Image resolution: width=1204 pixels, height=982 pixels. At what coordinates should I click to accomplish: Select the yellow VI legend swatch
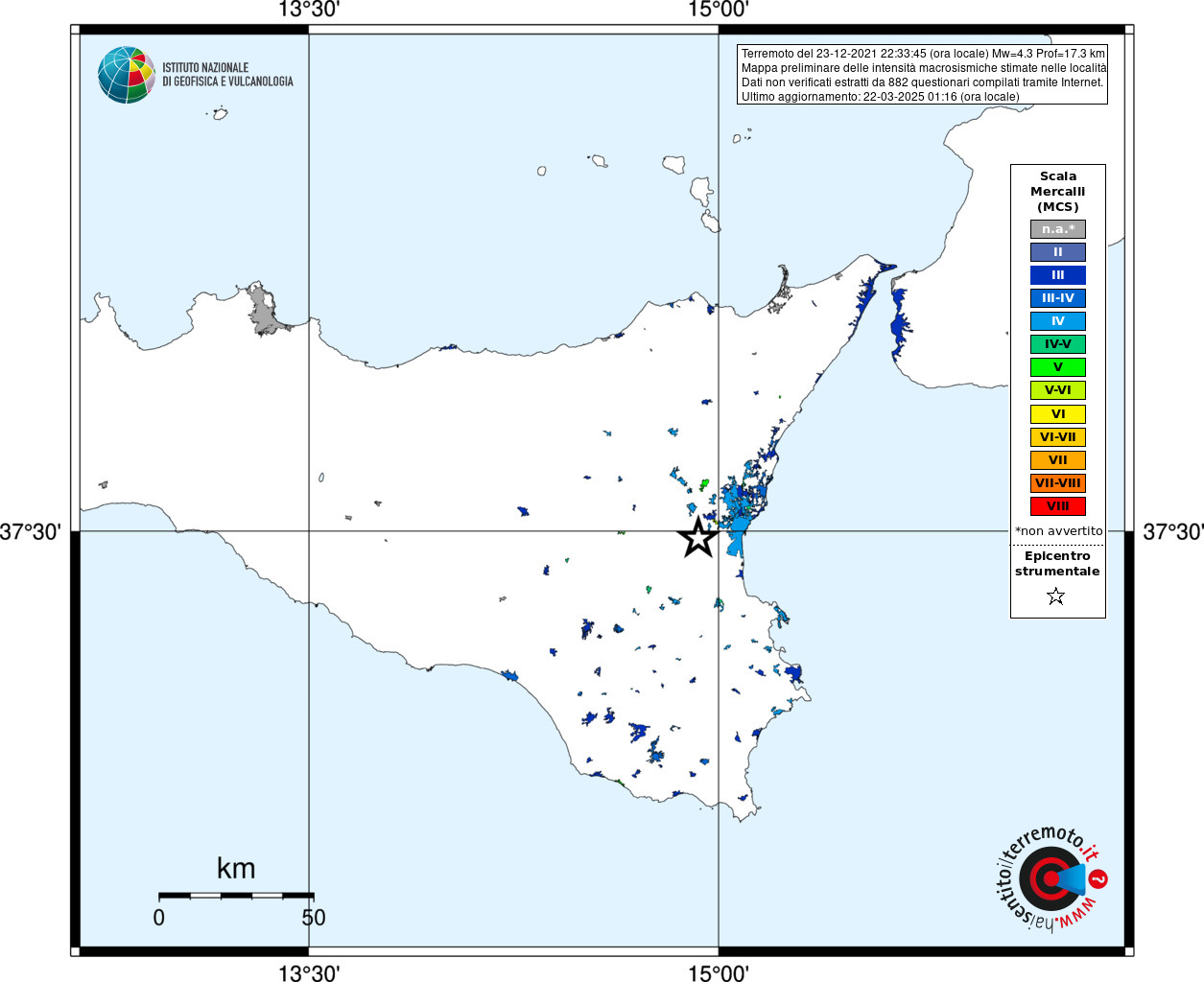click(1058, 414)
